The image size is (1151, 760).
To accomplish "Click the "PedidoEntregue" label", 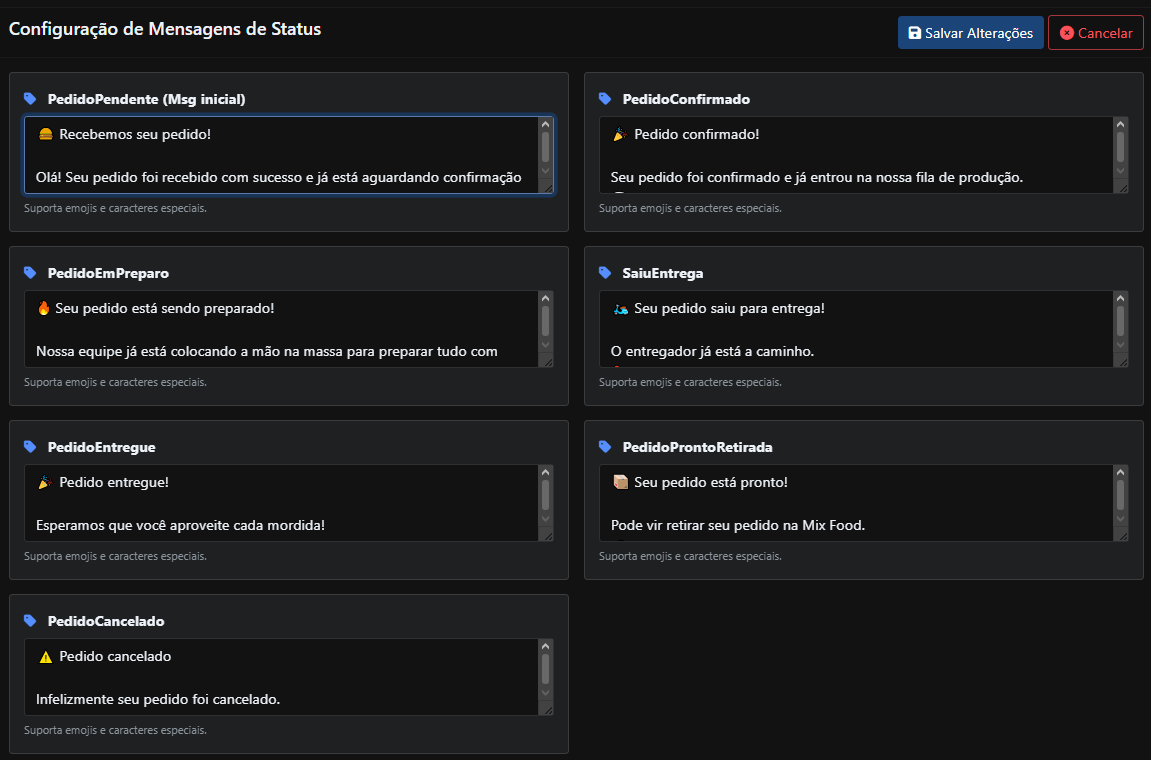I will coord(101,447).
